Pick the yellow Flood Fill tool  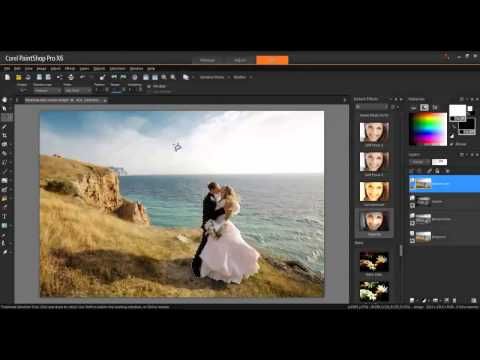[4, 198]
